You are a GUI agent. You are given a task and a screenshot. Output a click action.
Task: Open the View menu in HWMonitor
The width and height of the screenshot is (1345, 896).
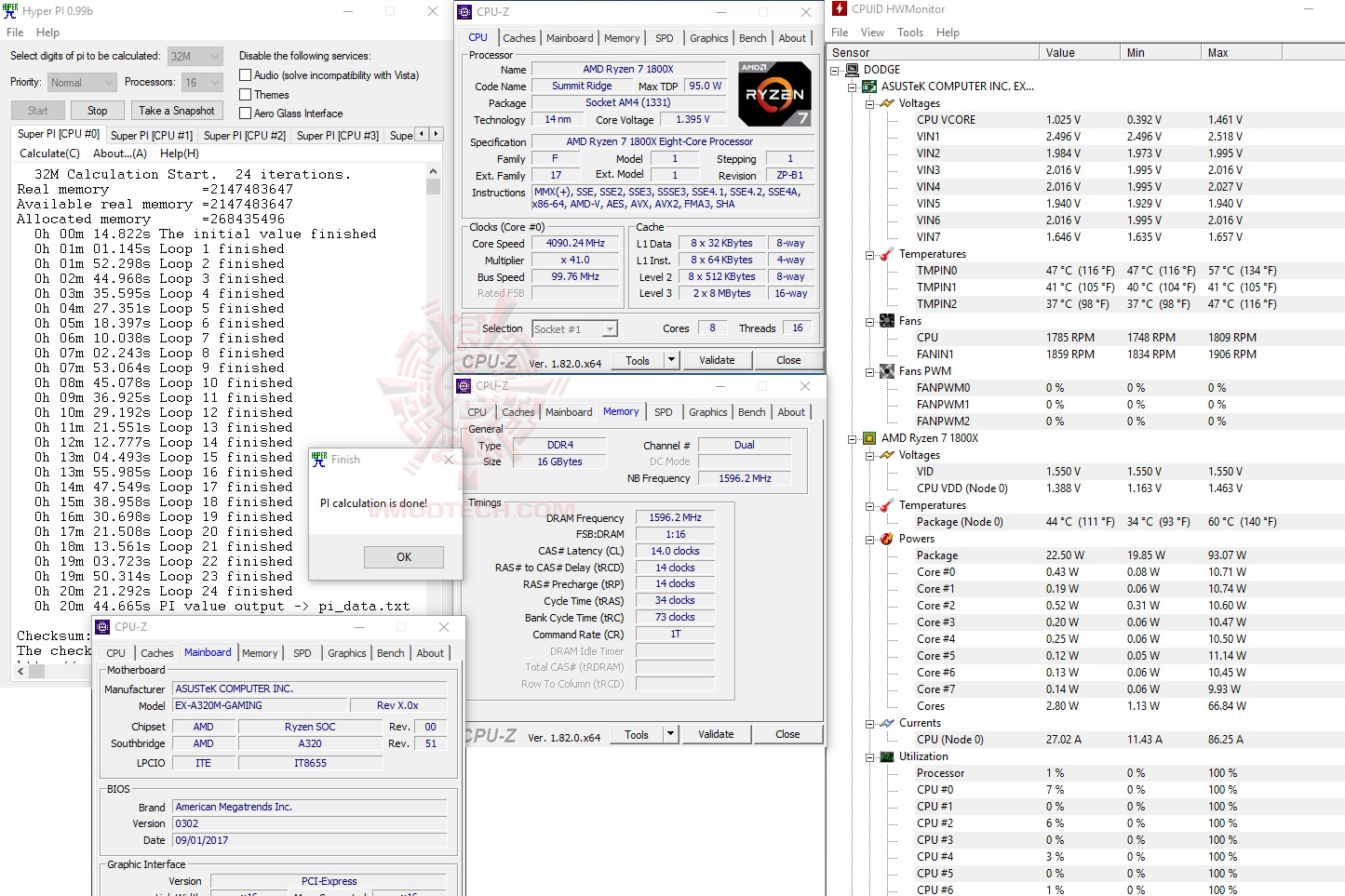click(x=872, y=32)
